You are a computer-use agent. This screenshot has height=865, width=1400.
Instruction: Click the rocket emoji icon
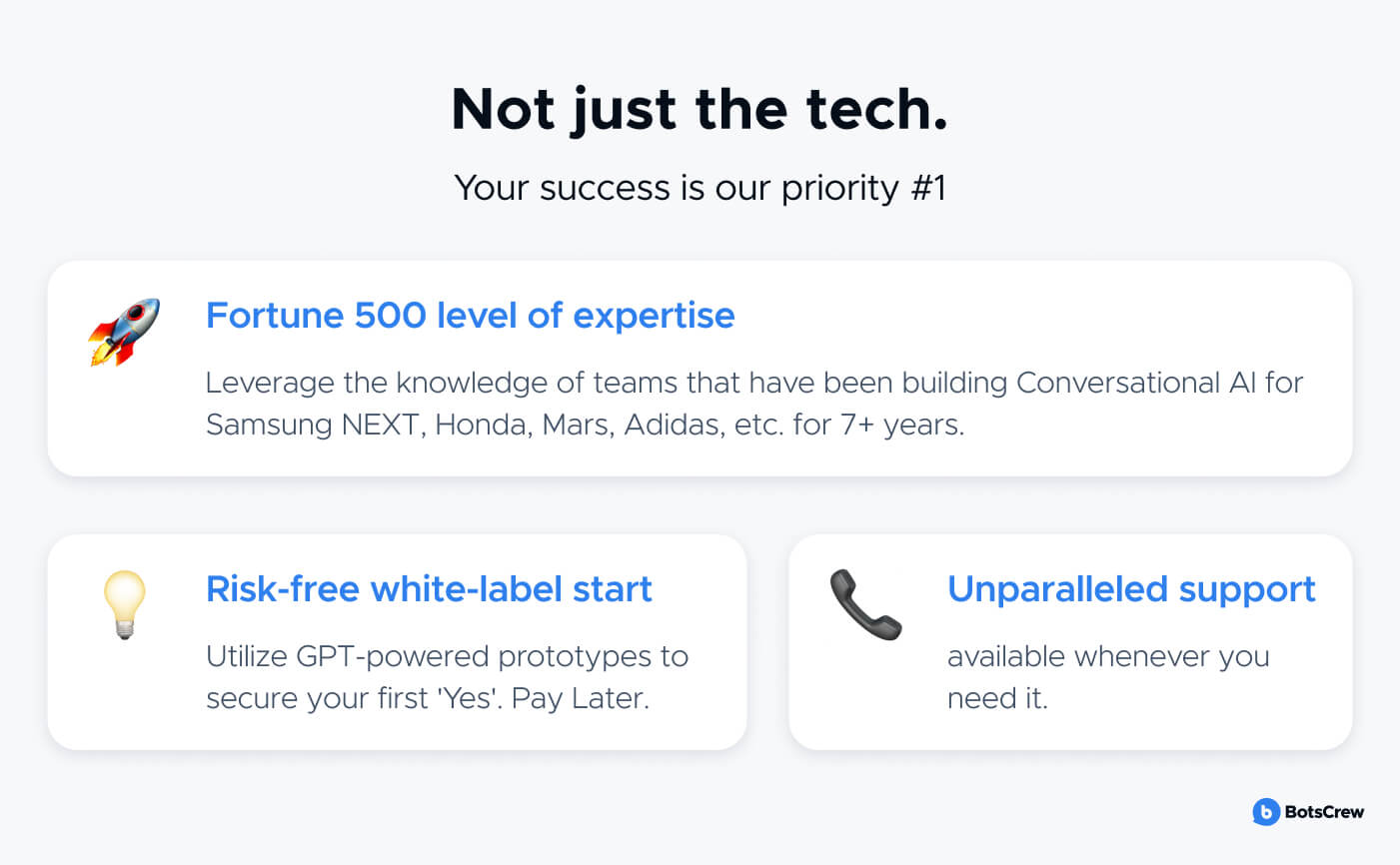click(x=124, y=333)
